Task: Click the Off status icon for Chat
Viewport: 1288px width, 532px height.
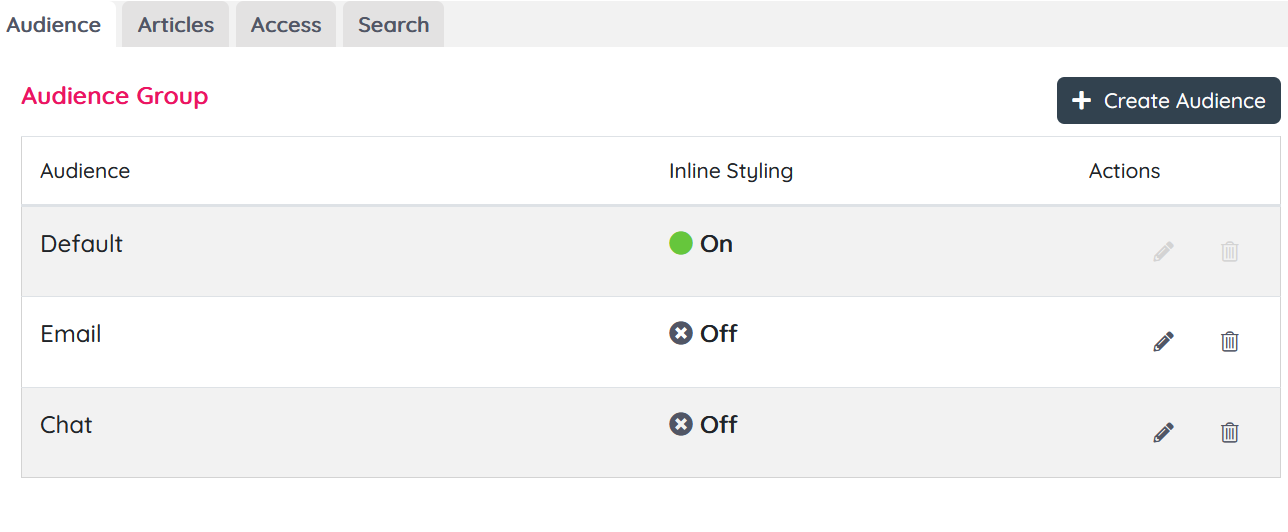Action: click(681, 424)
